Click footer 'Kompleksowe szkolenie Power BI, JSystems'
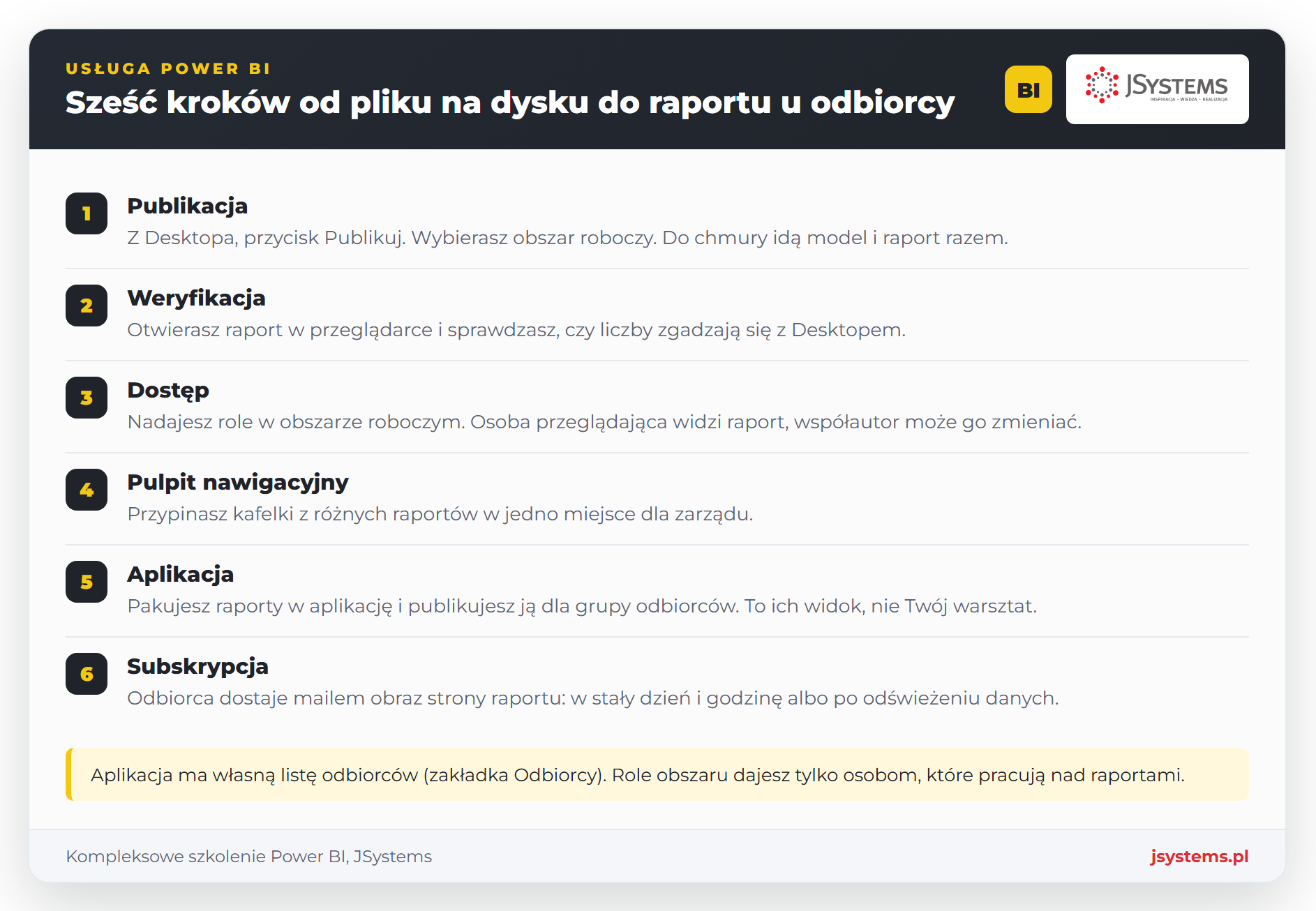Viewport: 1316px width, 911px height. (248, 857)
